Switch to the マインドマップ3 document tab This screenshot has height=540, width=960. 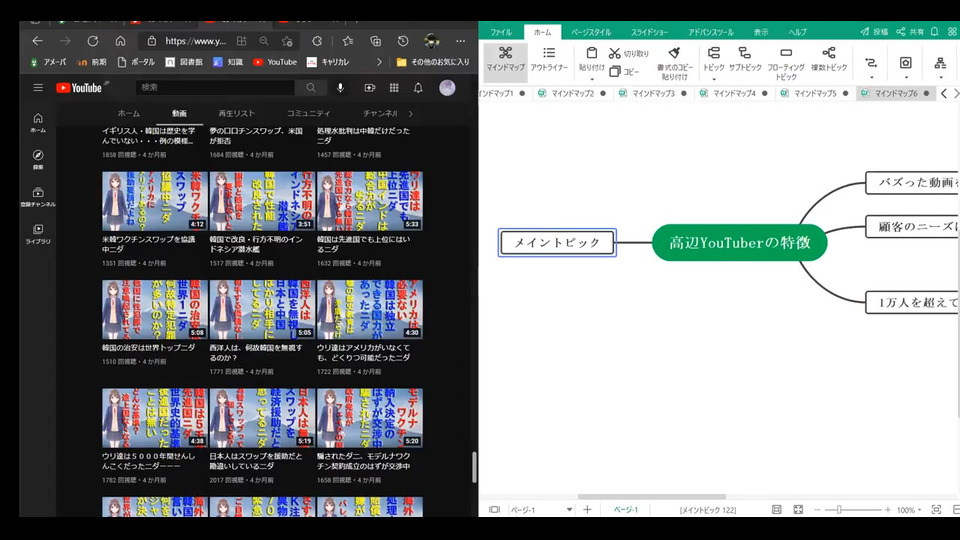tap(653, 94)
